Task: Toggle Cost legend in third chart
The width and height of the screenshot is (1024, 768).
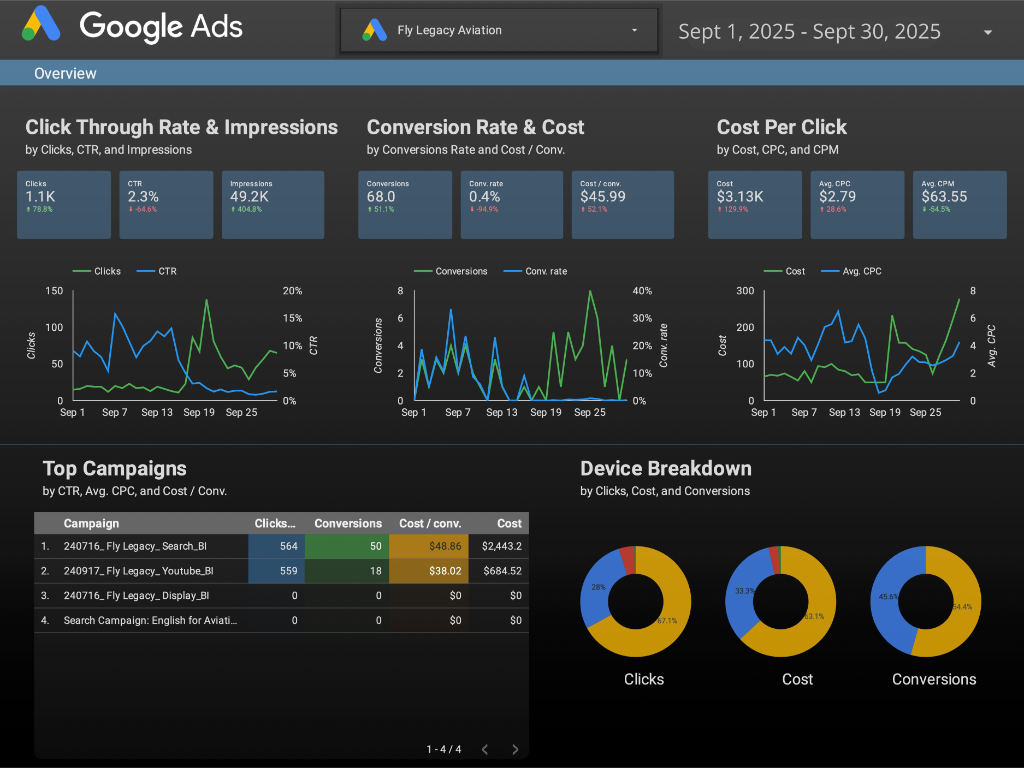Action: (784, 271)
